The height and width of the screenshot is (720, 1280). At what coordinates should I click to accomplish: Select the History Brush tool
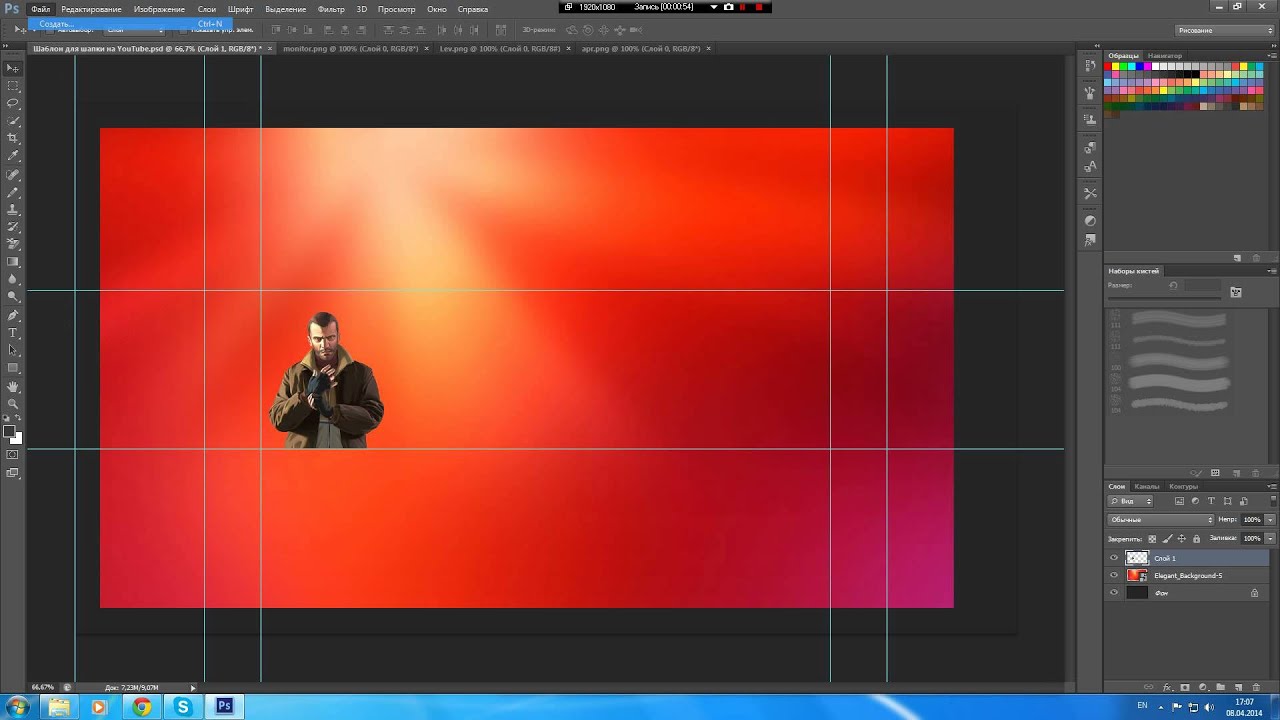13,226
